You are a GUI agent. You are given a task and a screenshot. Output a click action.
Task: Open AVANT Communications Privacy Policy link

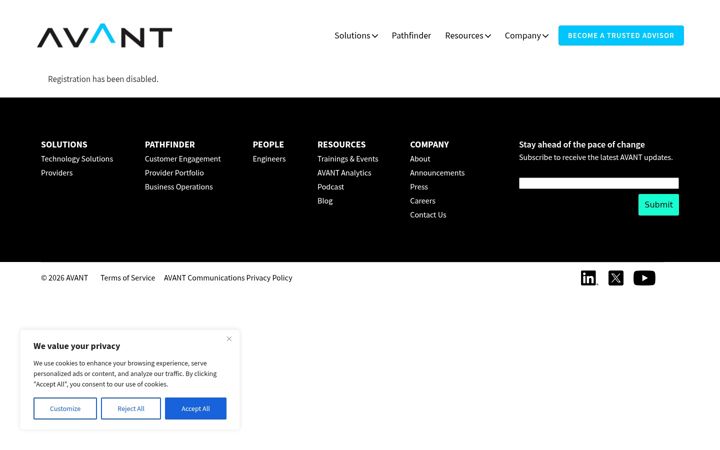tap(228, 278)
